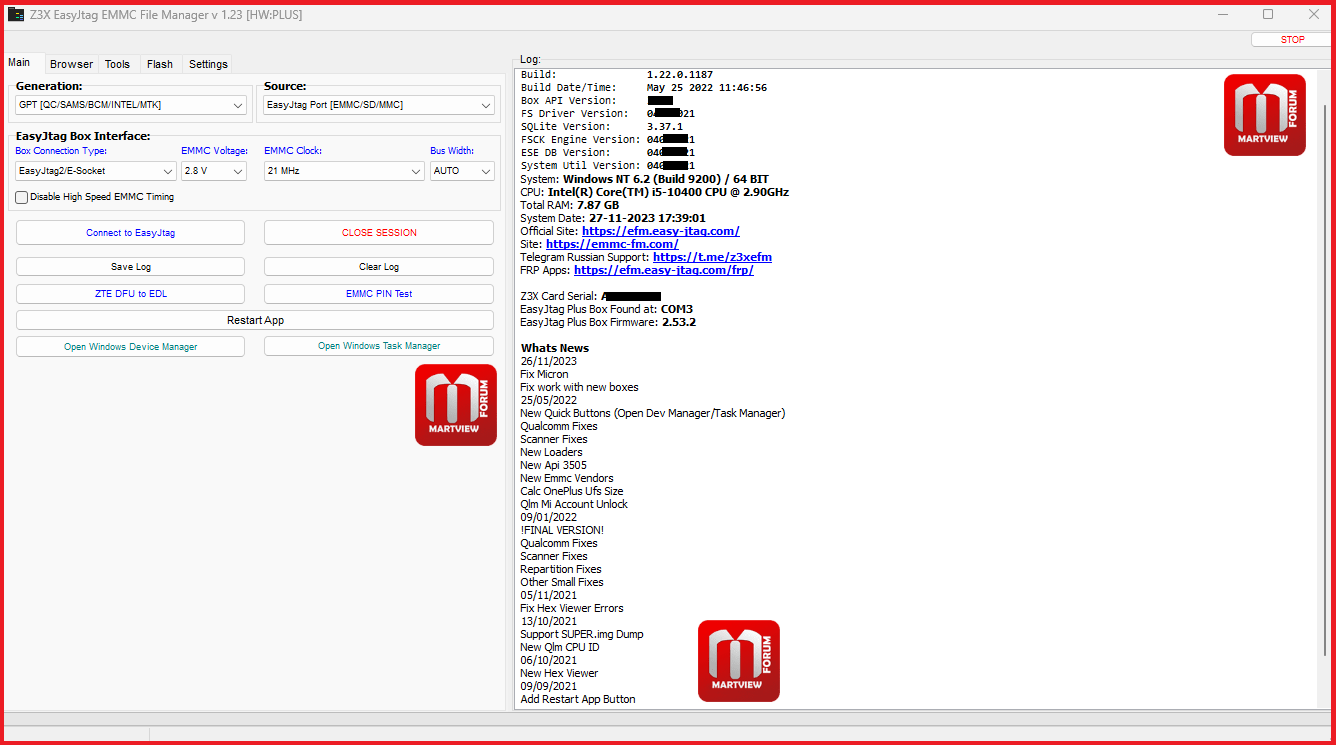Image resolution: width=1336 pixels, height=745 pixels.
Task: Click Open Windows Task Manager button
Action: tap(379, 346)
